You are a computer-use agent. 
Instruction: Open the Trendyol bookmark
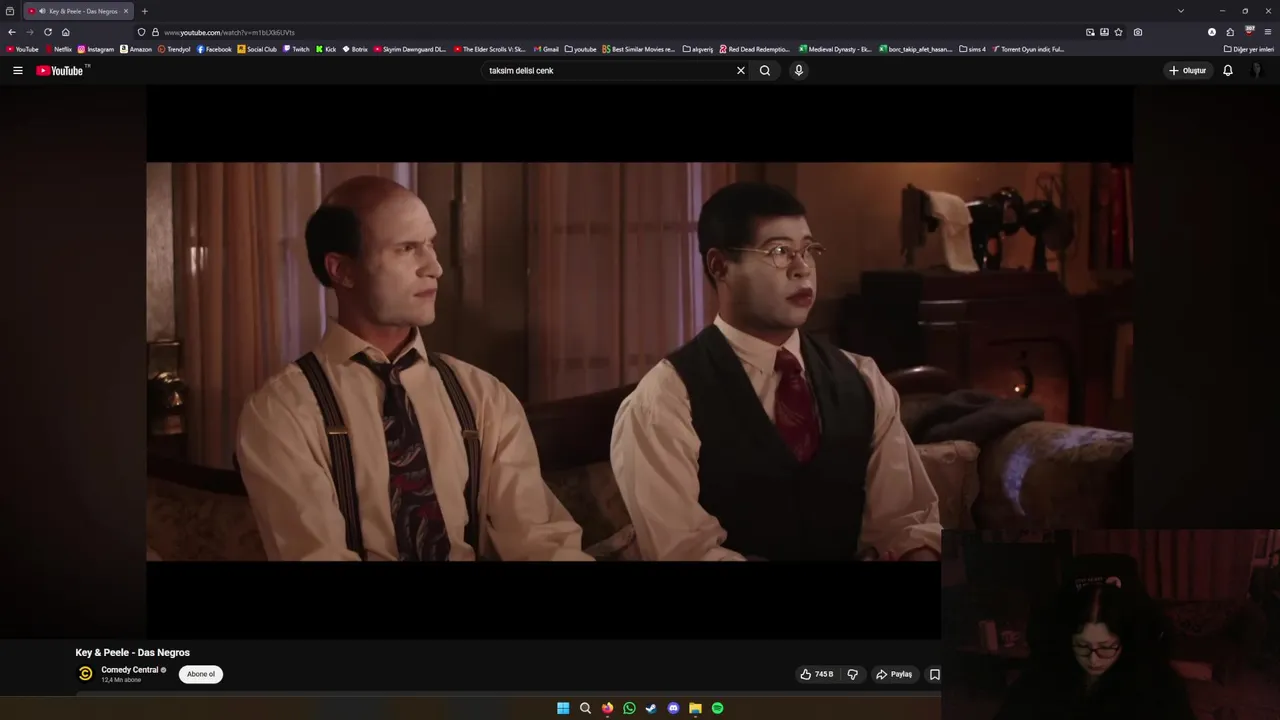click(174, 49)
